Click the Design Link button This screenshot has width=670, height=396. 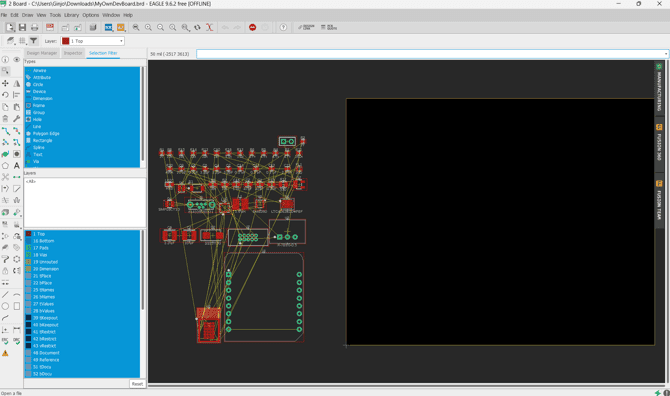coord(306,27)
